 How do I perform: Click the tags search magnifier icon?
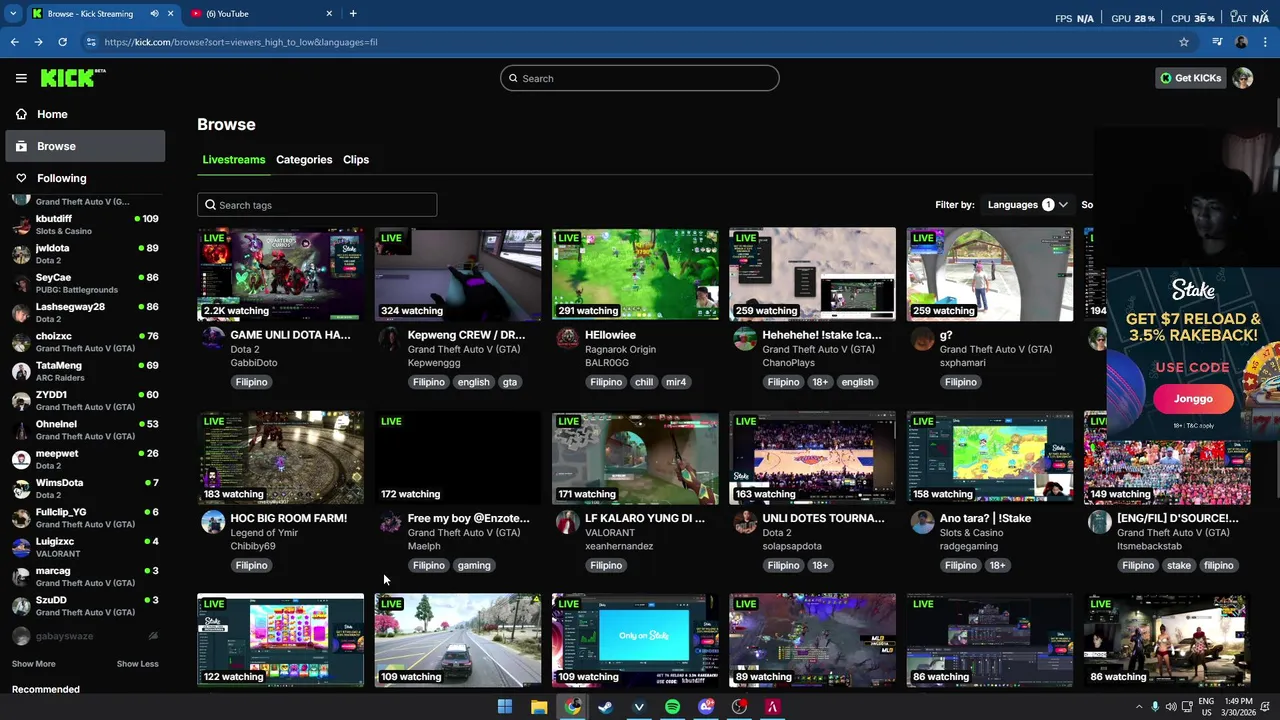(210, 205)
